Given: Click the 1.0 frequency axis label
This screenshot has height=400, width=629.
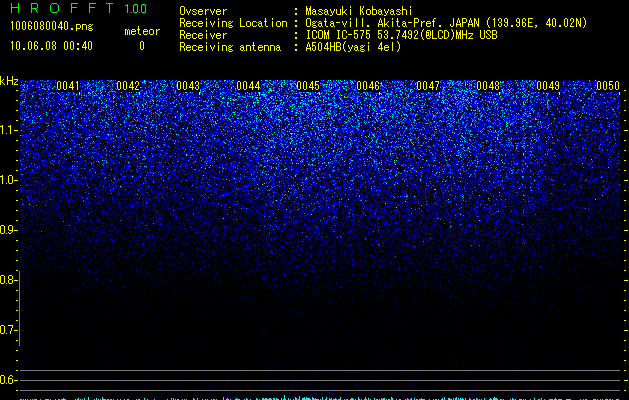Looking at the screenshot, I should [8, 180].
